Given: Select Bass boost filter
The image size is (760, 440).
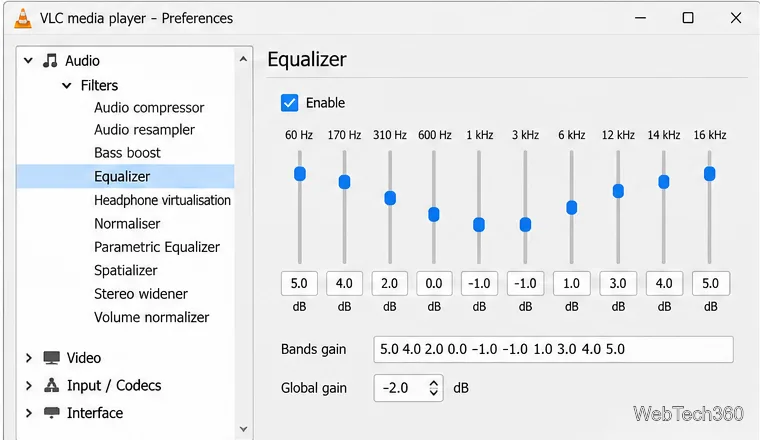Looking at the screenshot, I should [127, 153].
